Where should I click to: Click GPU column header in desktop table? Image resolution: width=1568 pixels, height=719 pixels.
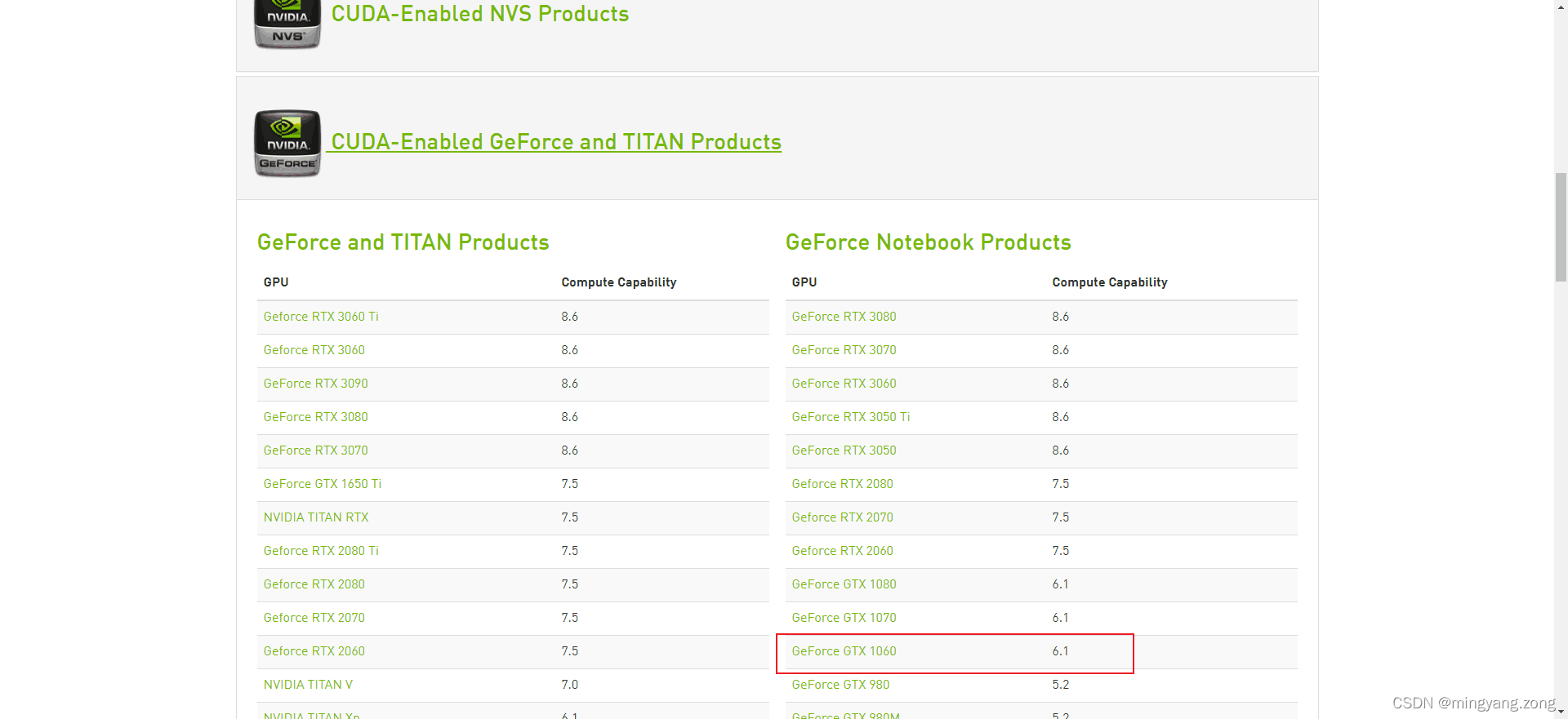pyautogui.click(x=276, y=282)
